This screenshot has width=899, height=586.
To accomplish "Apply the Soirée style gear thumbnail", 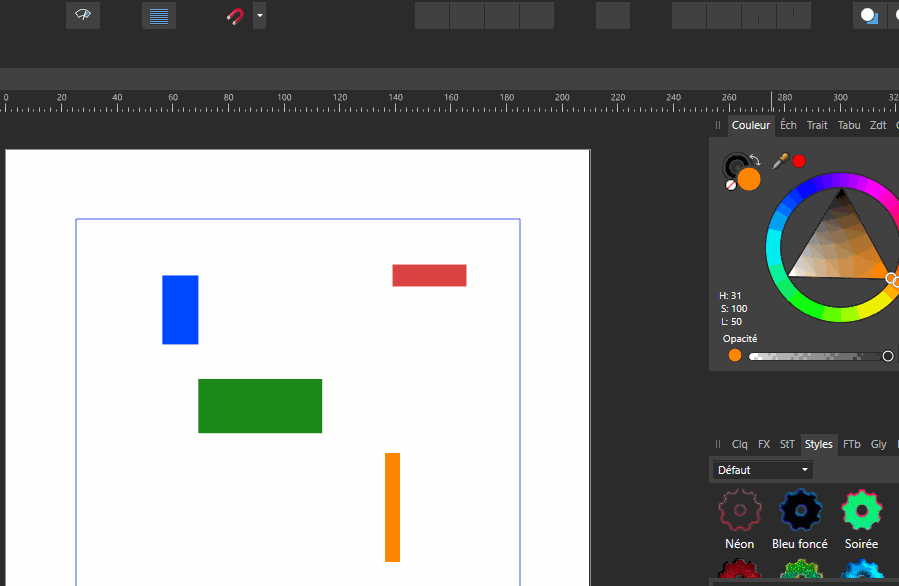I will pyautogui.click(x=861, y=510).
